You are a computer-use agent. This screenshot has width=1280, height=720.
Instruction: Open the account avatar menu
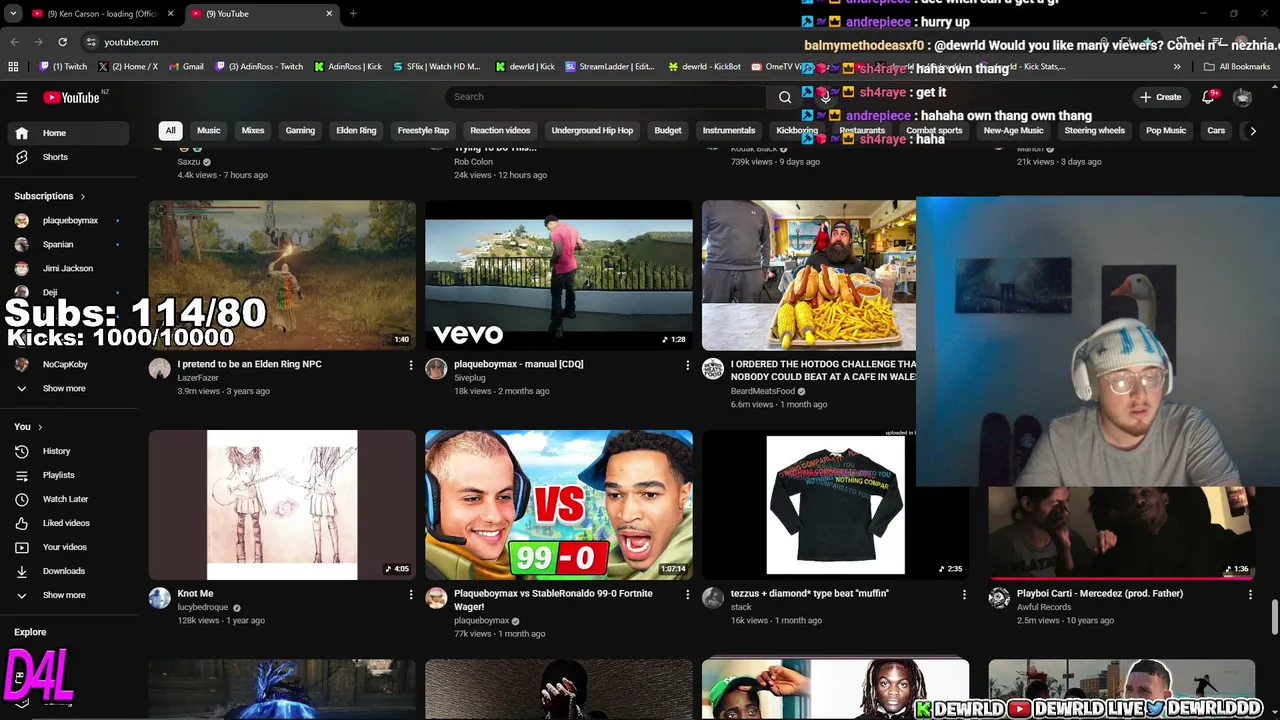[1242, 97]
